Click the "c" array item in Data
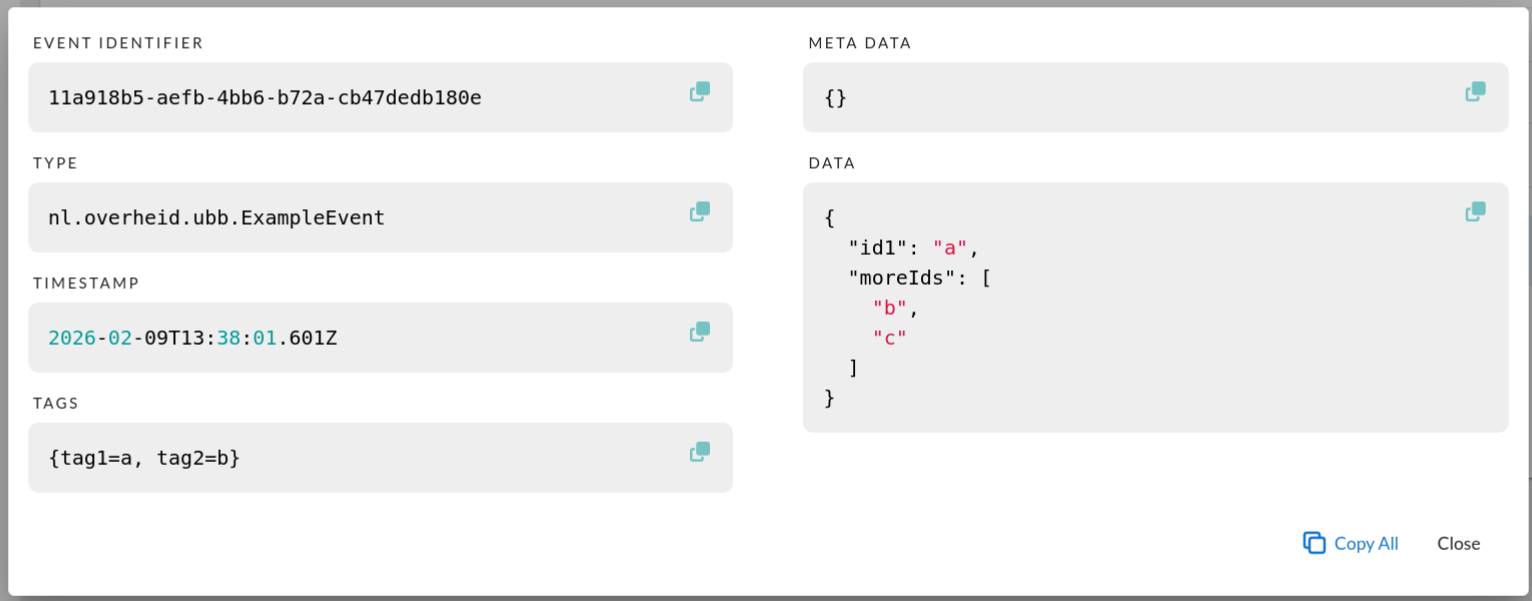 tap(889, 338)
